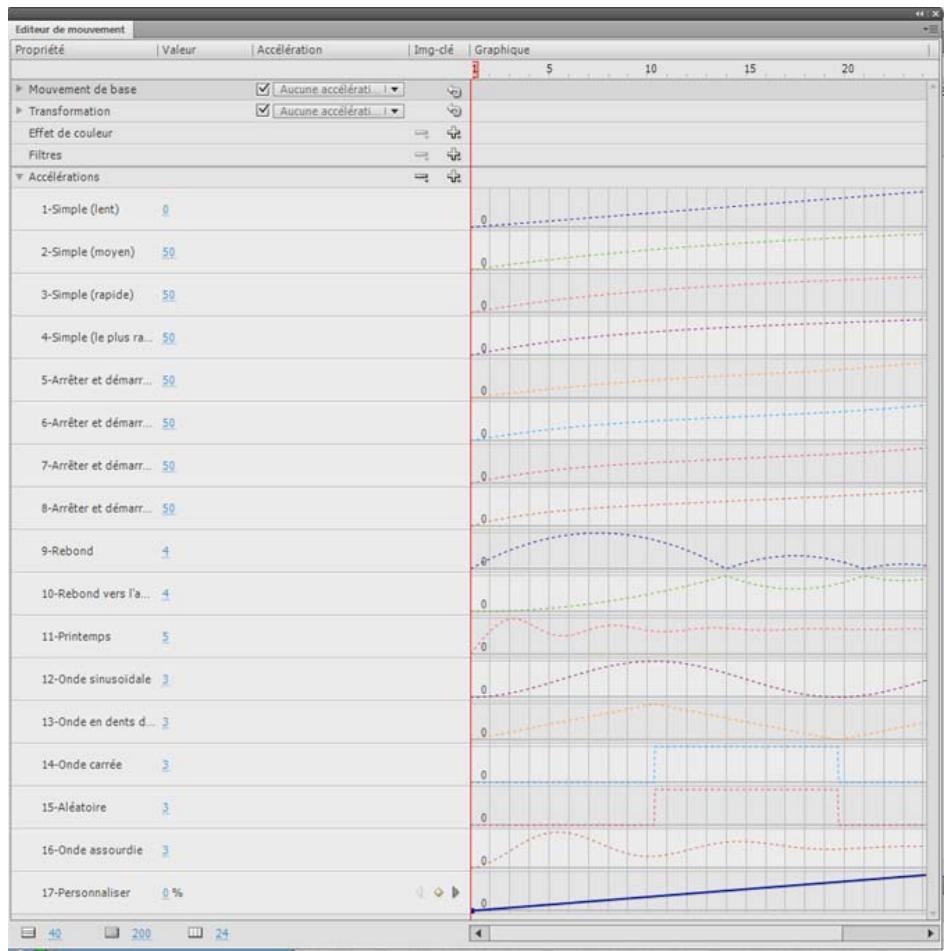Remove color effect with minus icon

421,133
